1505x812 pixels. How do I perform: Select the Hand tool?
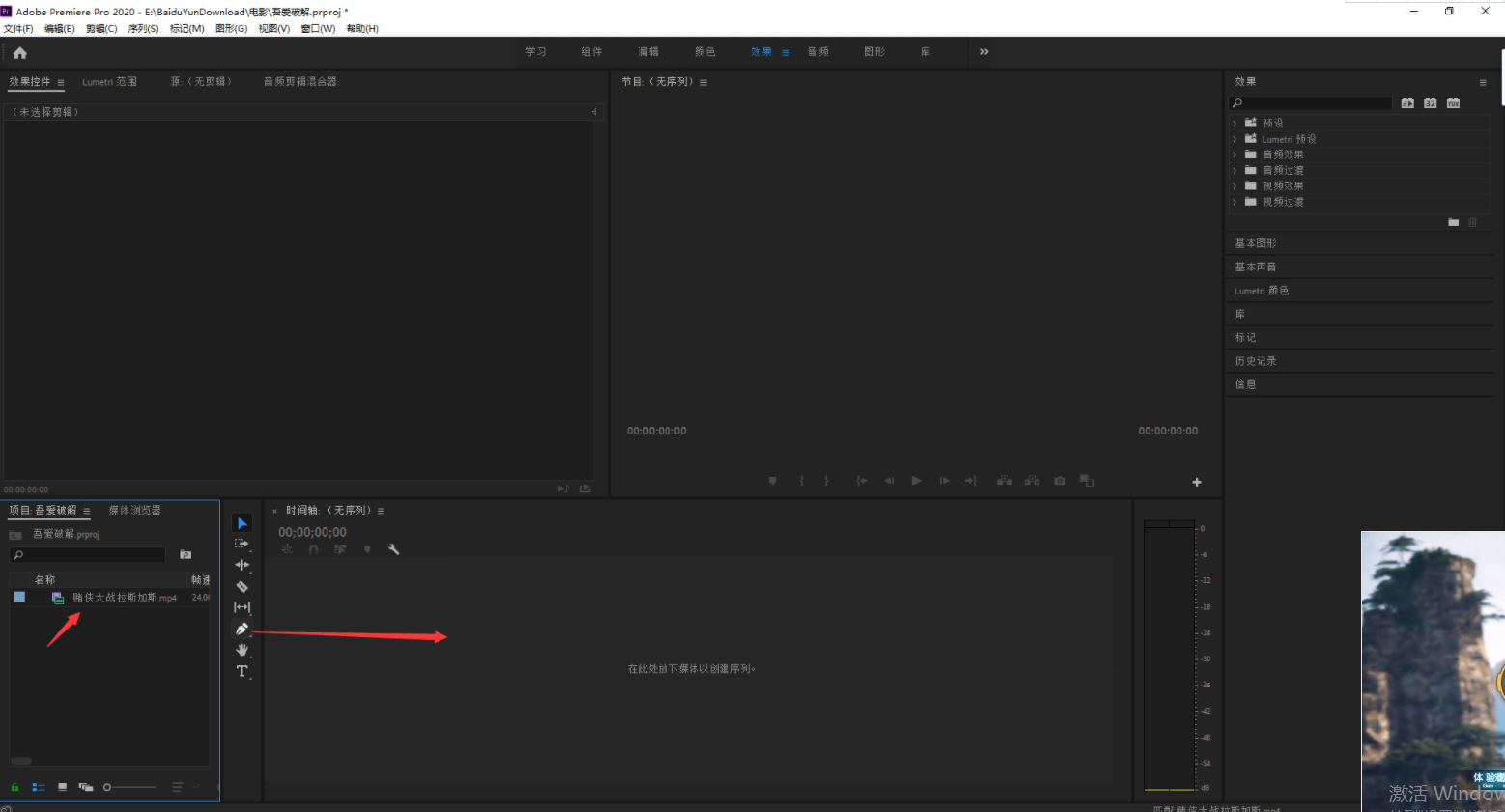click(242, 650)
